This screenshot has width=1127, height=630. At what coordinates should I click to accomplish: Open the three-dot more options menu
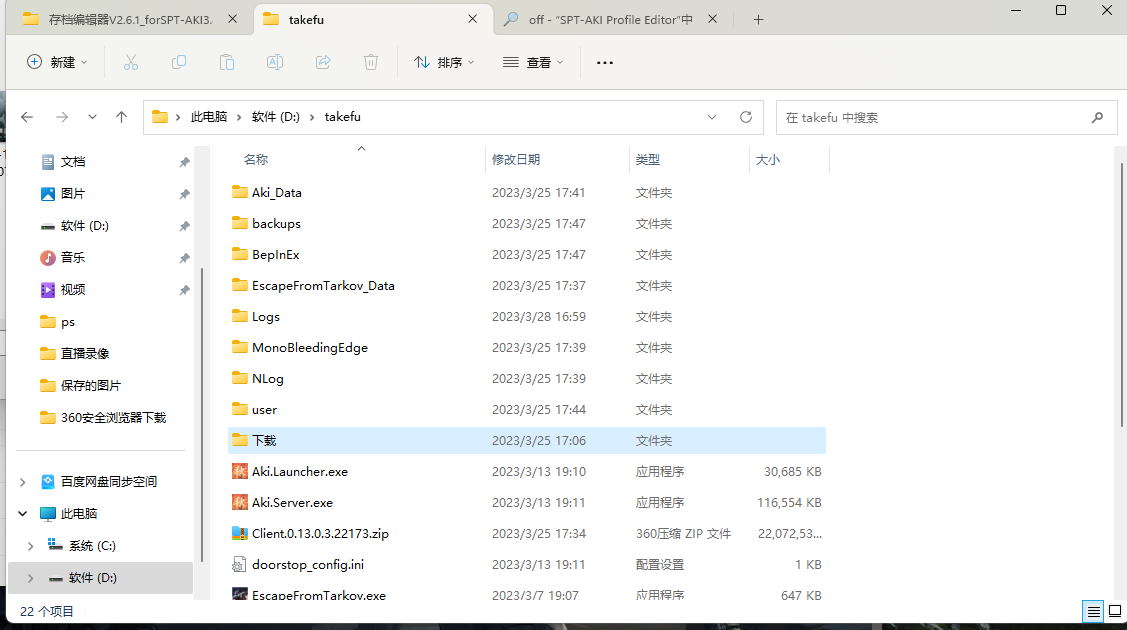604,62
